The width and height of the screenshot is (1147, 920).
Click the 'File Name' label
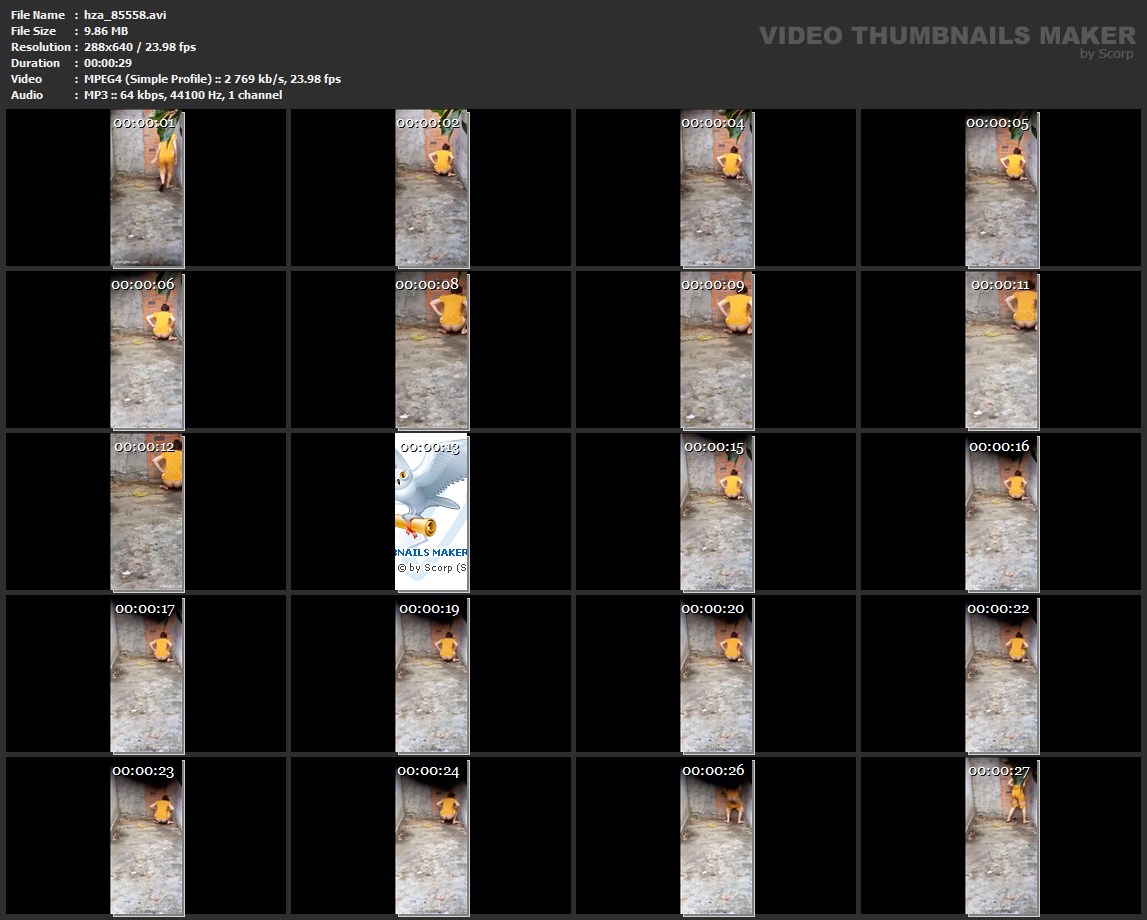click(x=38, y=15)
